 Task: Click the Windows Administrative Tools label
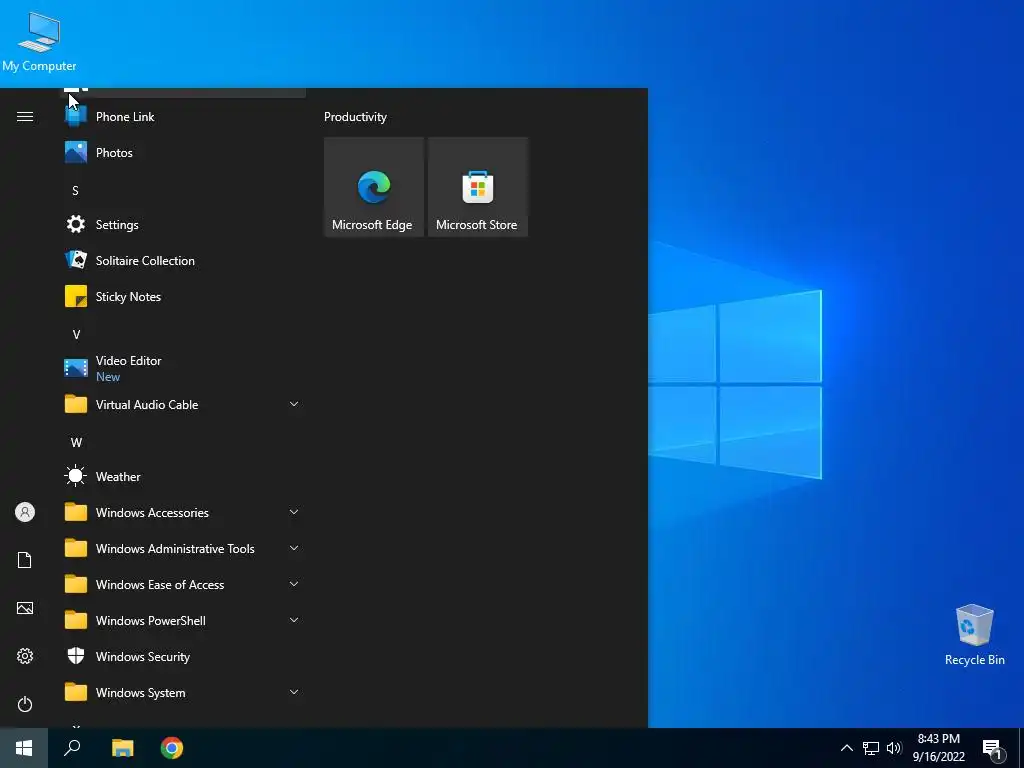[x=175, y=549]
